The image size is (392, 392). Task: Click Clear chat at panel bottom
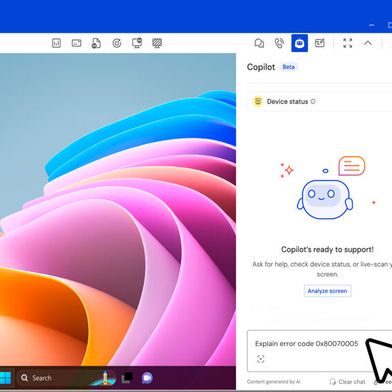(x=347, y=382)
